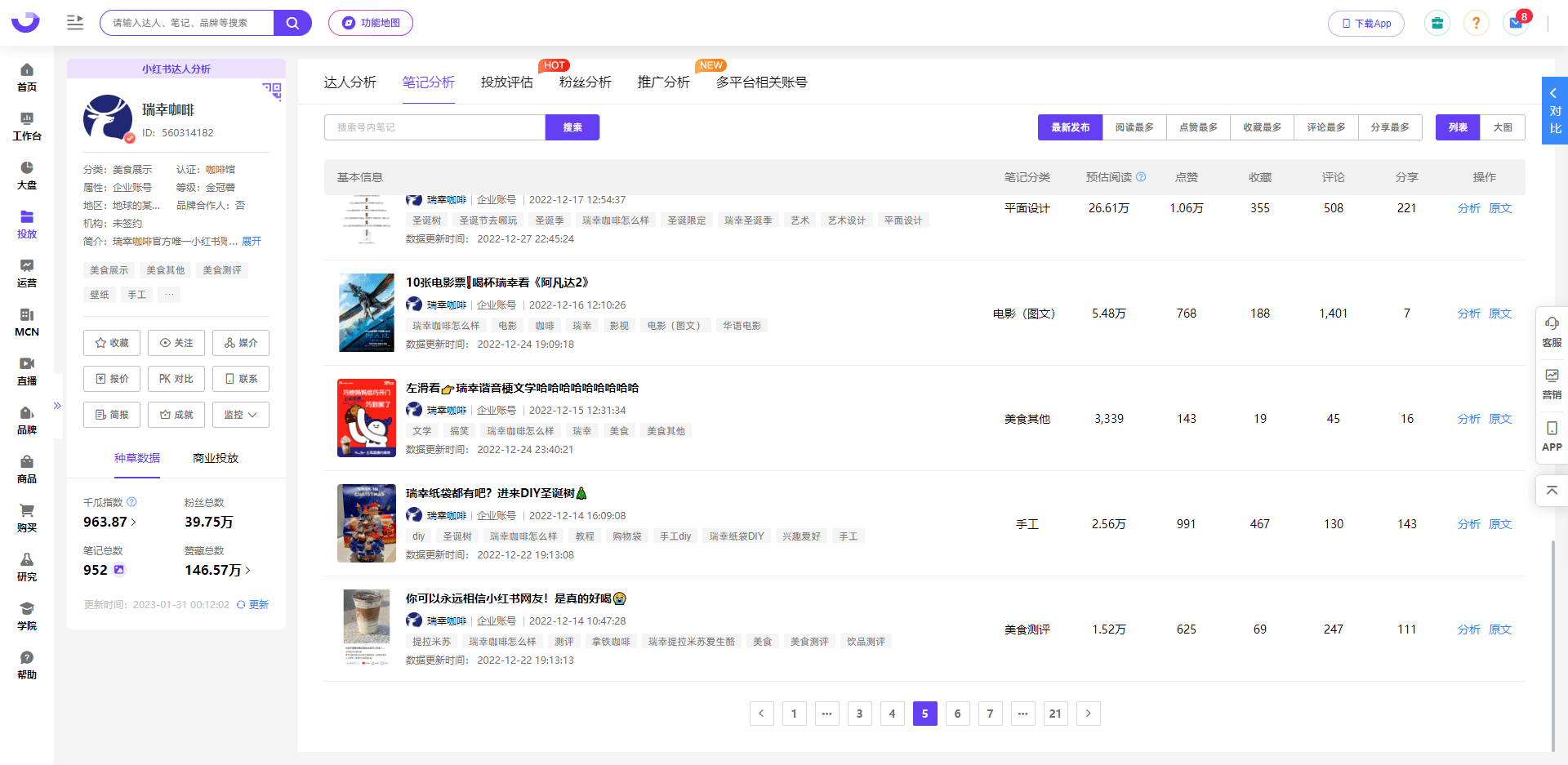Expand the 对比 compare side panel
The width and height of the screenshot is (1568, 765).
pos(1555,110)
